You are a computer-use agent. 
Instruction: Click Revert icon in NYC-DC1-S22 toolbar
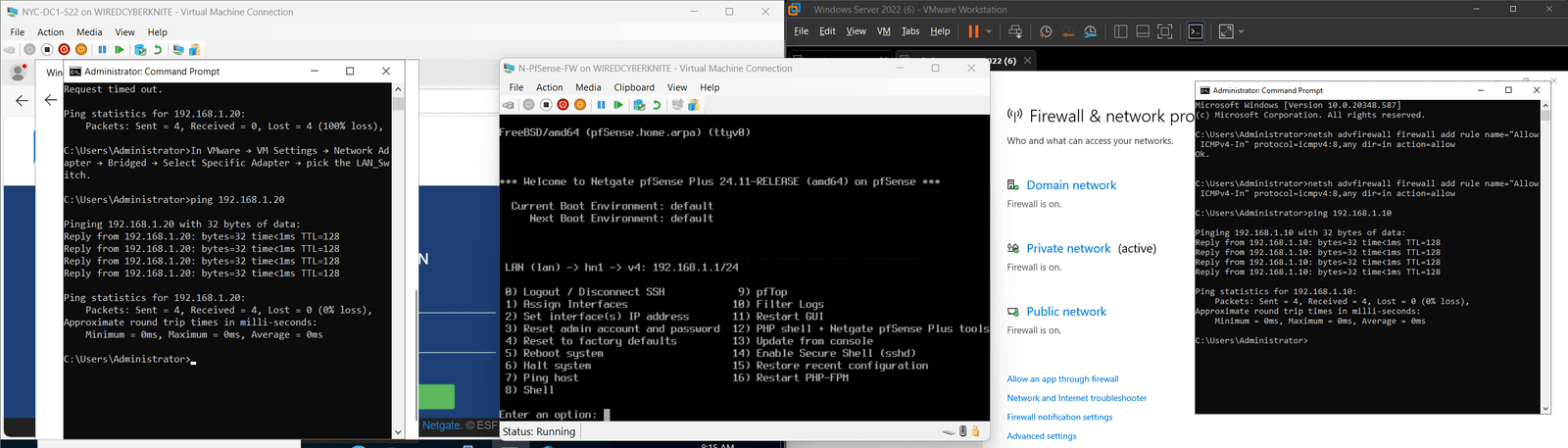[157, 49]
